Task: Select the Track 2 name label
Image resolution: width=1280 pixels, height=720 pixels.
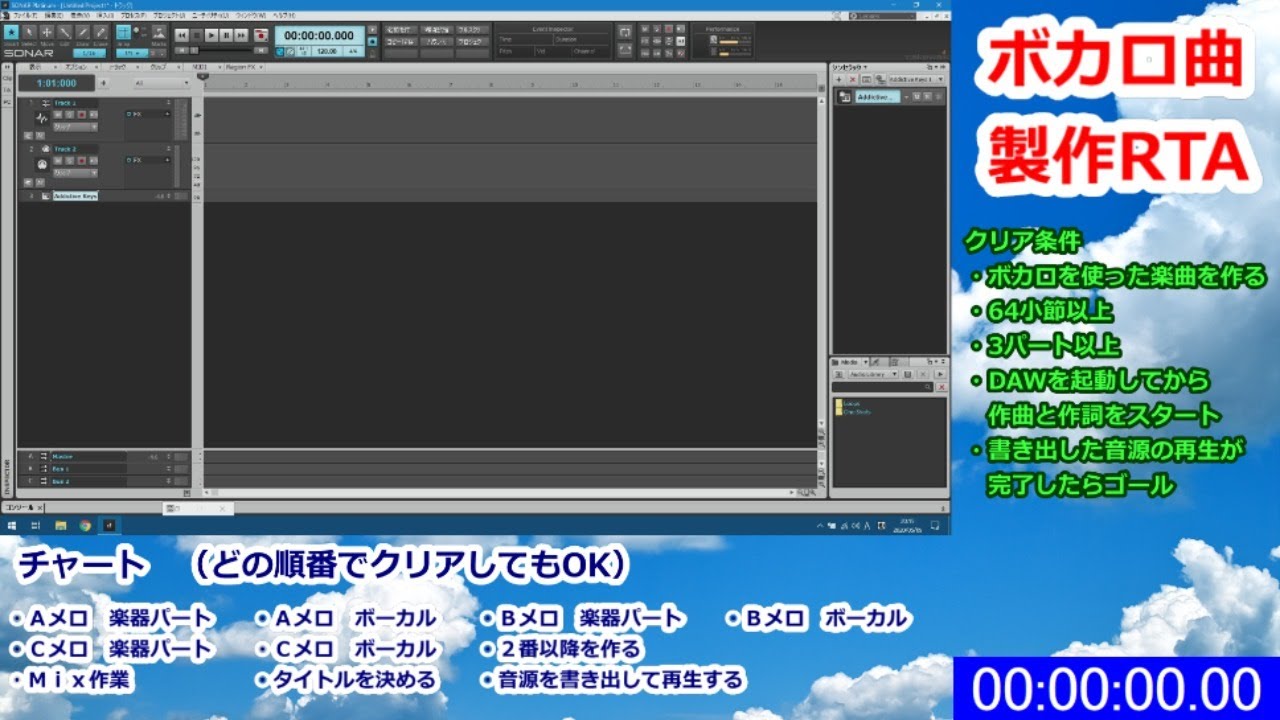Action: point(75,149)
